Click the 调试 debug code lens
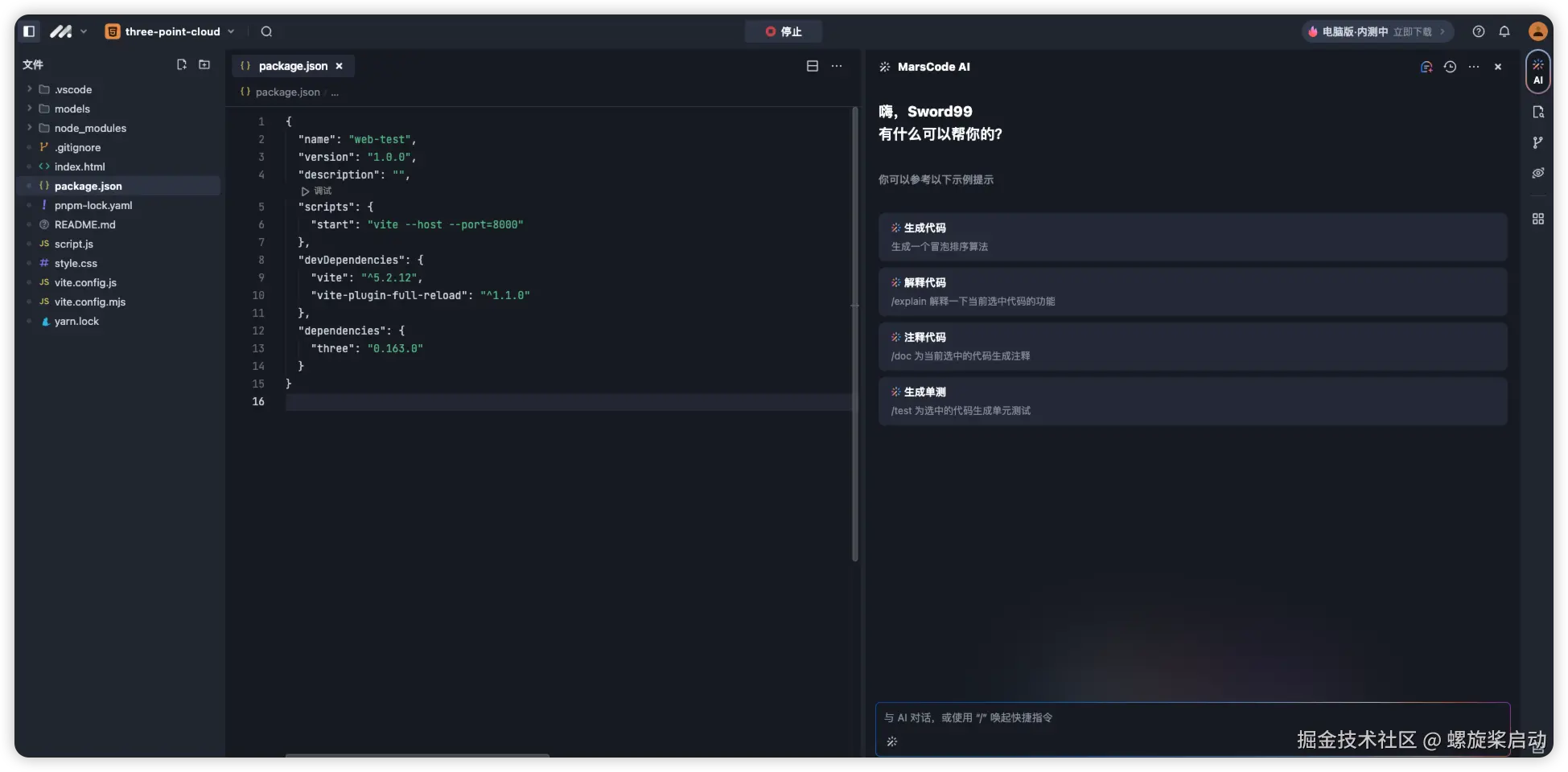This screenshot has height=772, width=1568. click(x=316, y=191)
